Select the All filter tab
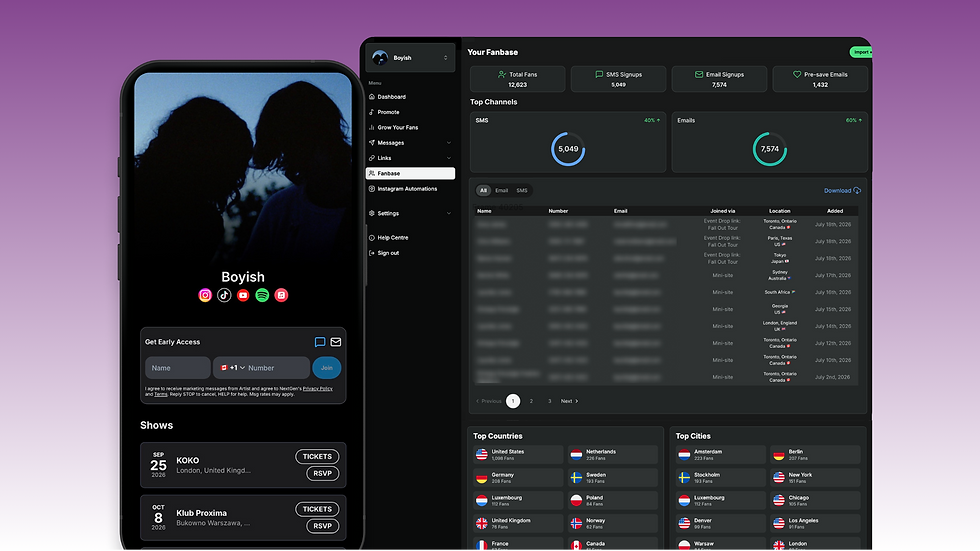The height and width of the screenshot is (551, 980). click(483, 191)
